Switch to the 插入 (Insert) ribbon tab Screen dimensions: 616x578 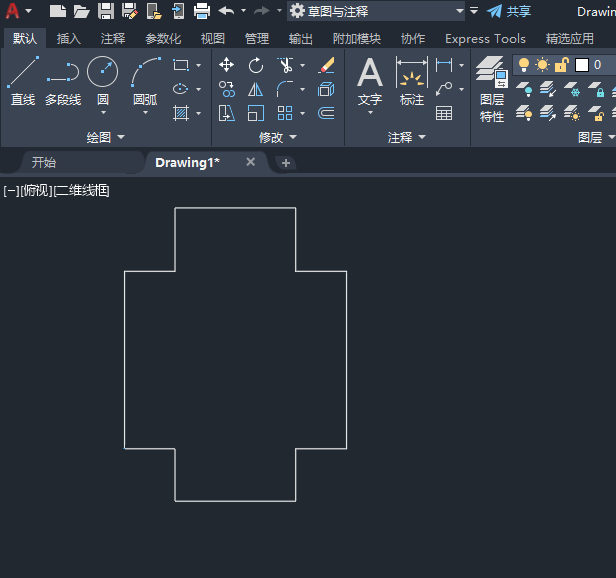[69, 39]
